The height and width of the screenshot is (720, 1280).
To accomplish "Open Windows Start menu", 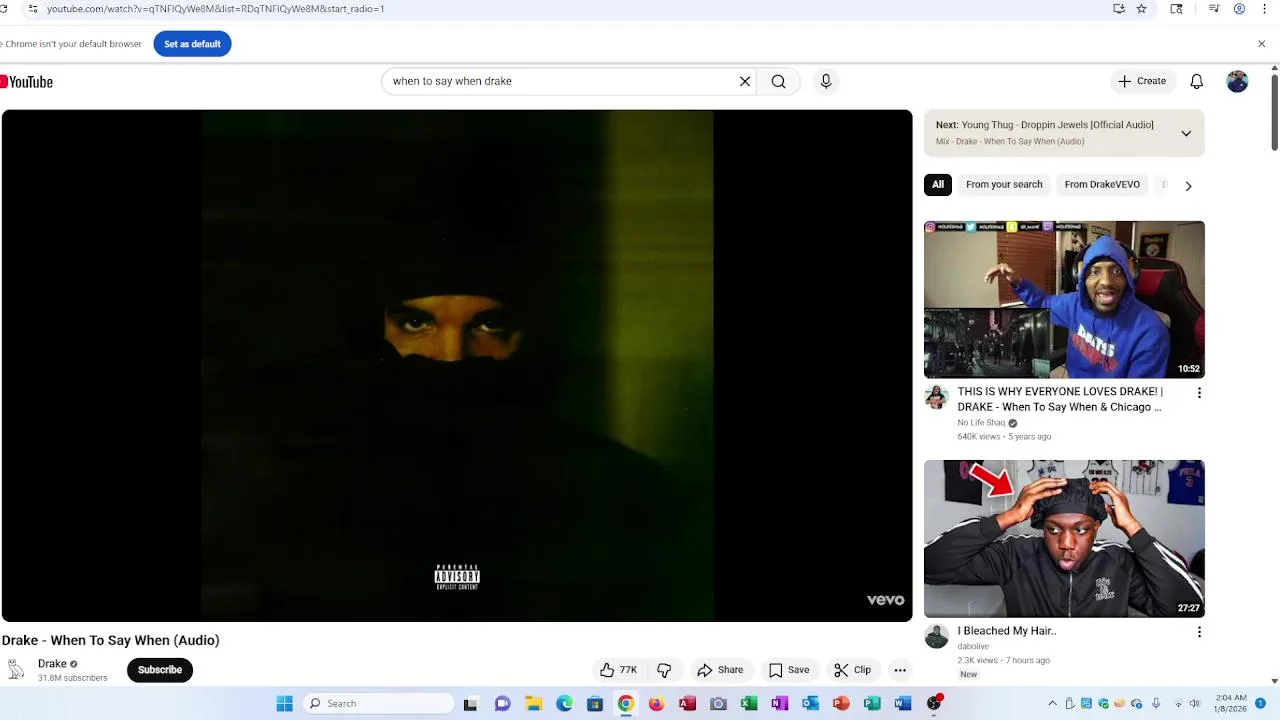I will pos(285,703).
